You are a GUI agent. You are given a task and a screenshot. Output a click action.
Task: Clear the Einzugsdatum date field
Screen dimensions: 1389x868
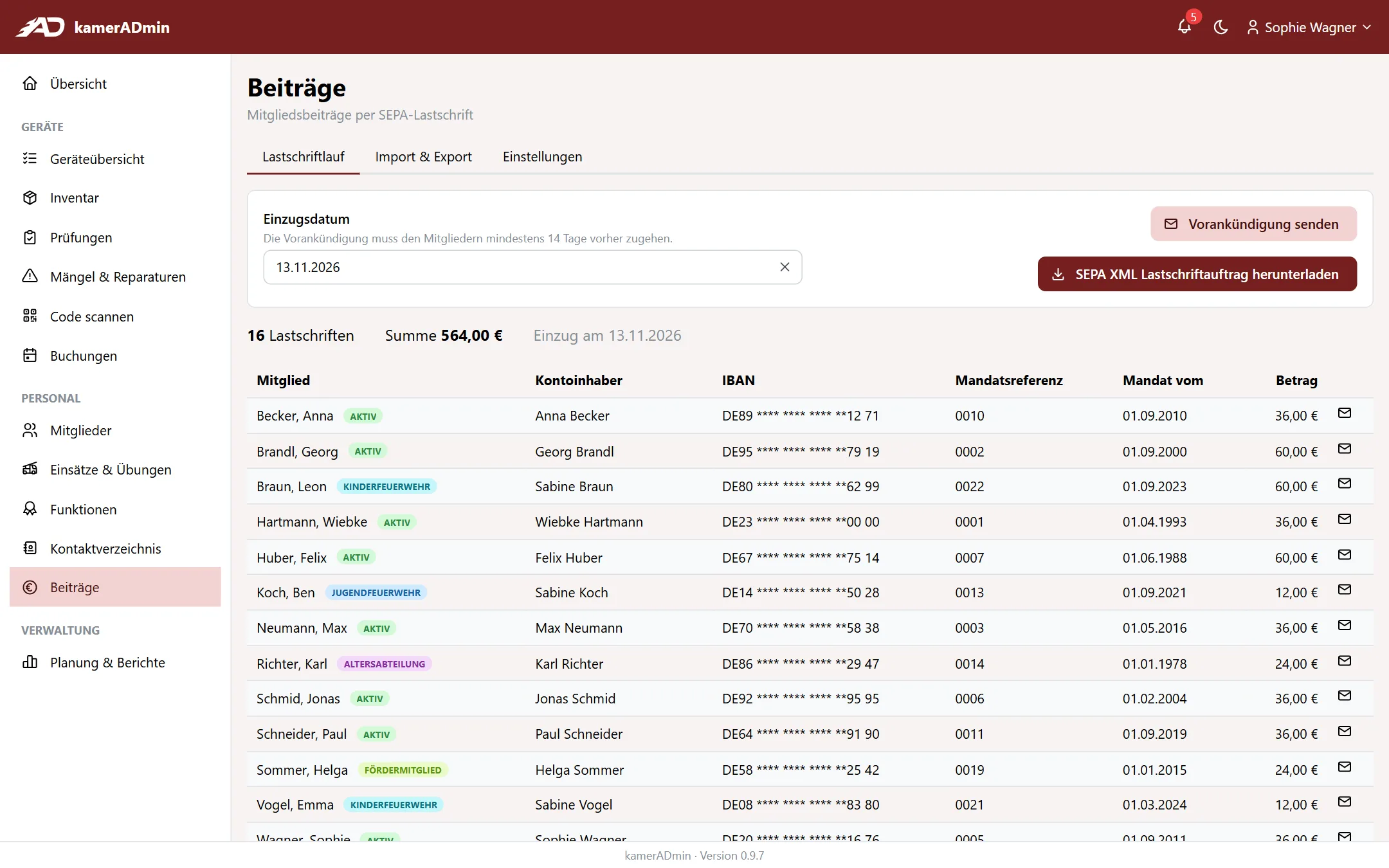[785, 267]
